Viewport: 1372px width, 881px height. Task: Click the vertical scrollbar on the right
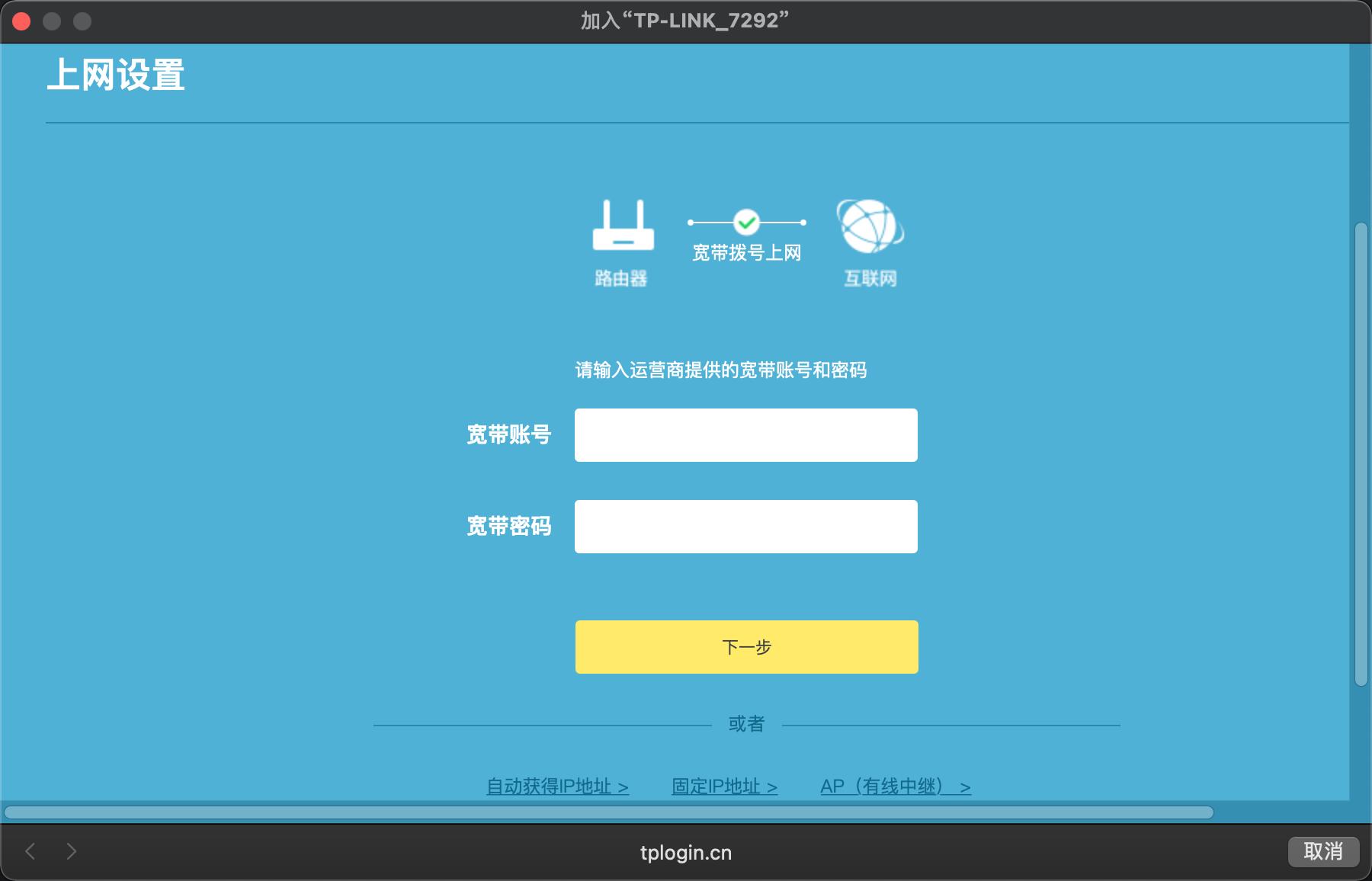click(1361, 457)
